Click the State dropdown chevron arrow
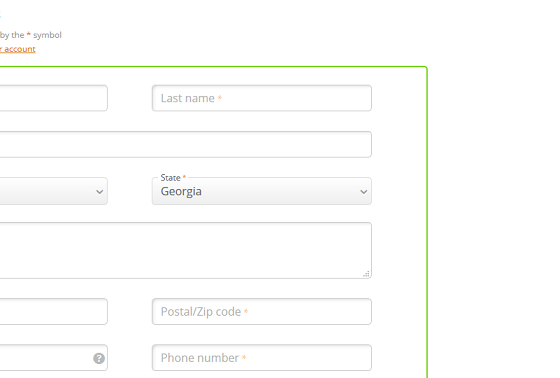This screenshot has height=378, width=560. 364,192
